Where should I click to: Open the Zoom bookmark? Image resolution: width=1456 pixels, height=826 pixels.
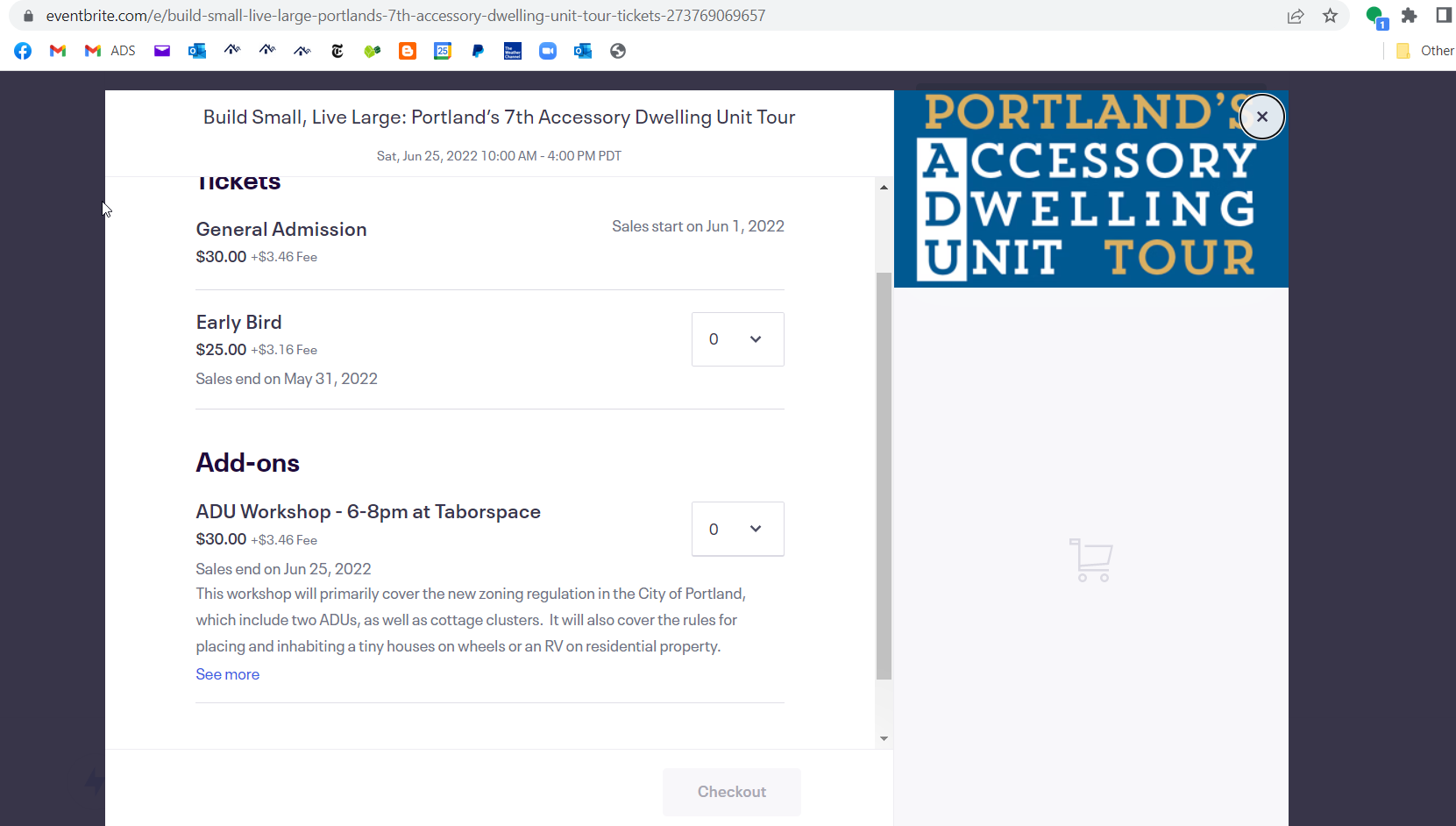[548, 51]
